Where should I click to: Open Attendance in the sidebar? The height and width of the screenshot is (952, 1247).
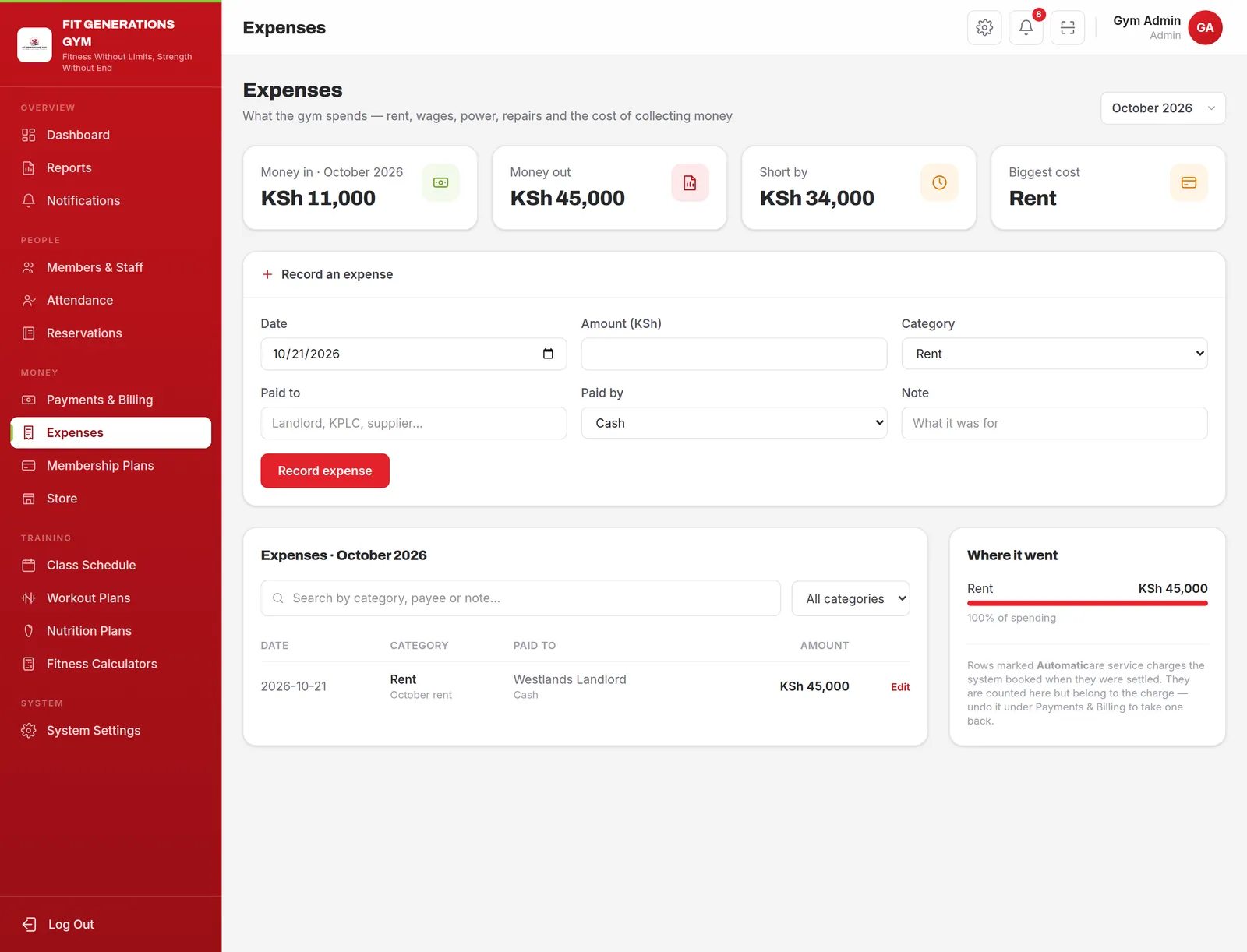(x=111, y=300)
